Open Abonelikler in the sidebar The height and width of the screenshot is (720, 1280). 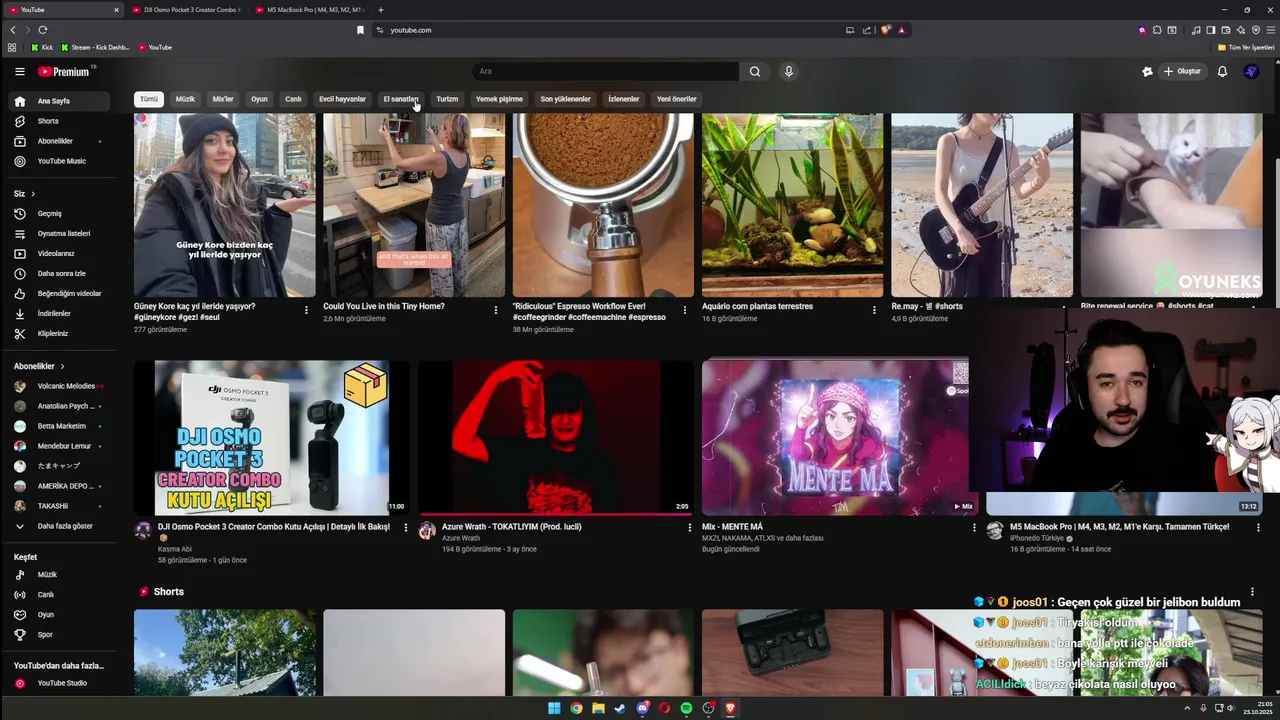[59, 141]
